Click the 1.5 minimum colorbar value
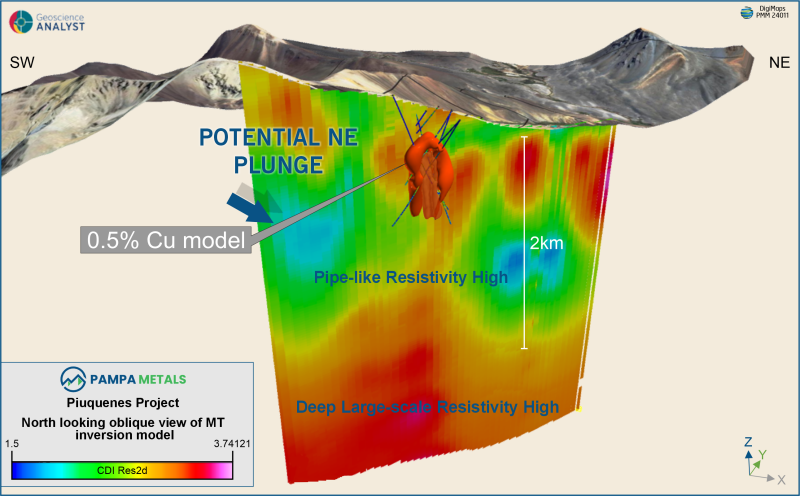The image size is (800, 496). (12, 443)
